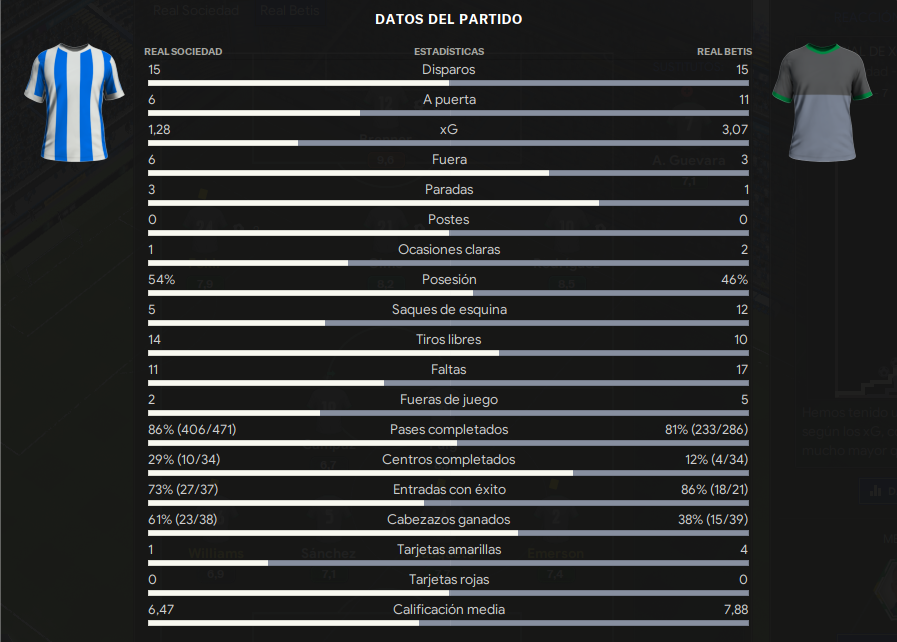
Task: Click the Posesión comparison bar
Action: pyautogui.click(x=448, y=293)
